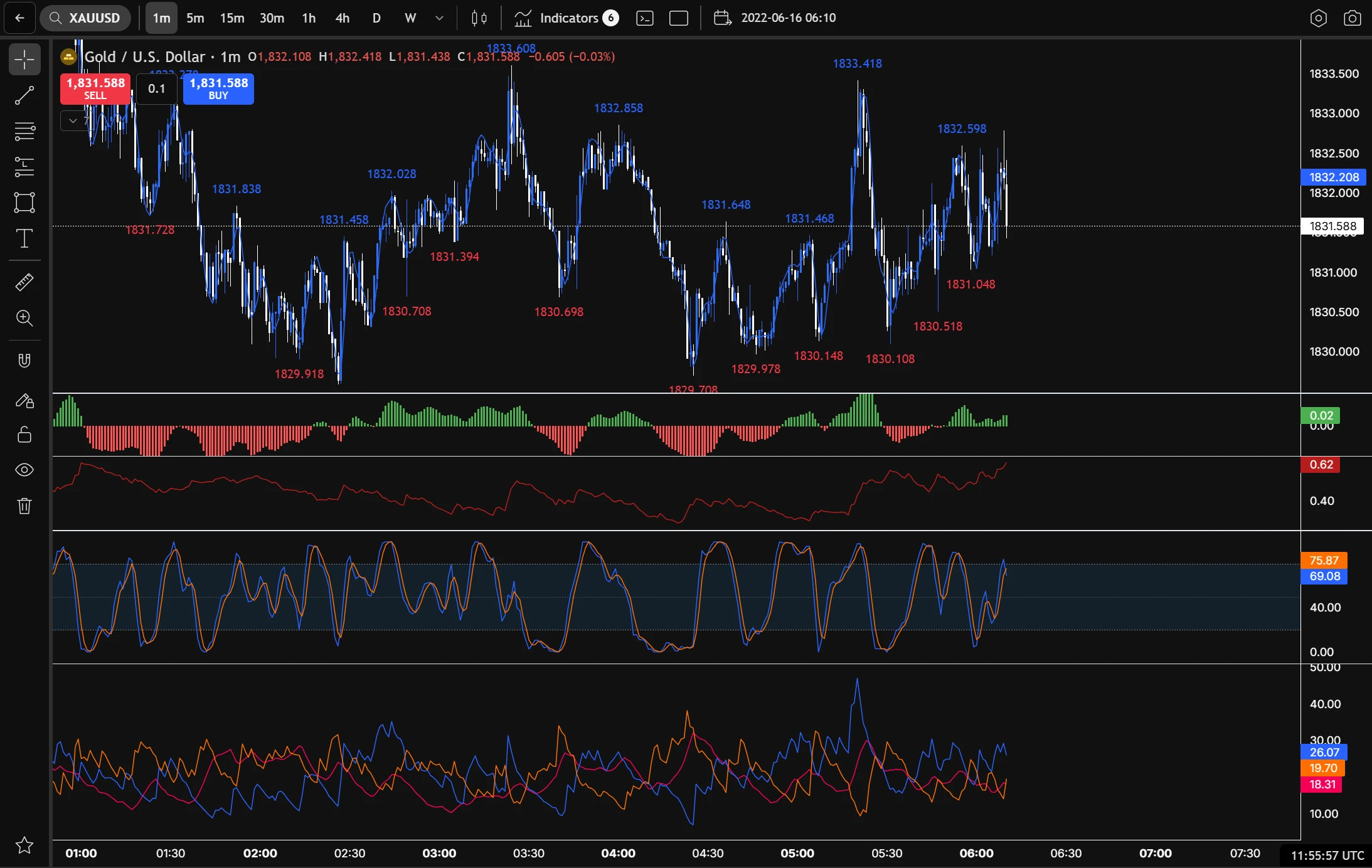Collapse the indicator legend chevron
This screenshot has height=868, width=1372.
[73, 120]
